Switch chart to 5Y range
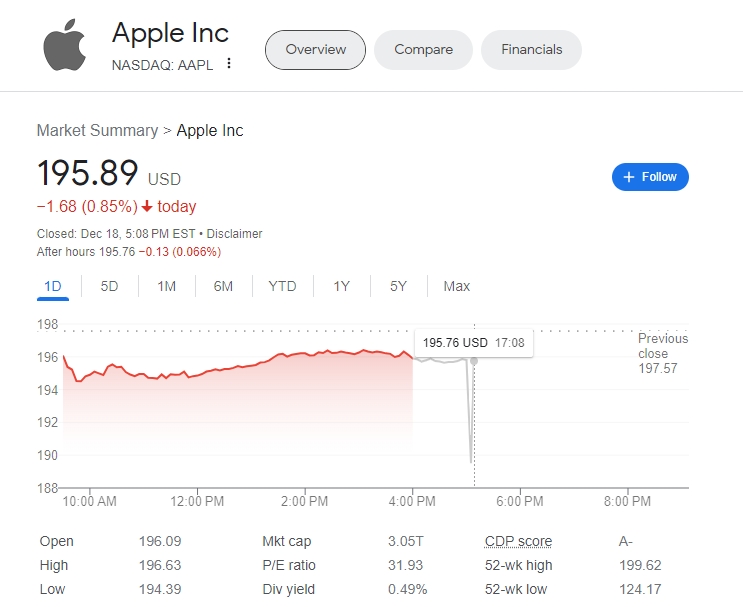The height and width of the screenshot is (607, 743). tap(398, 286)
